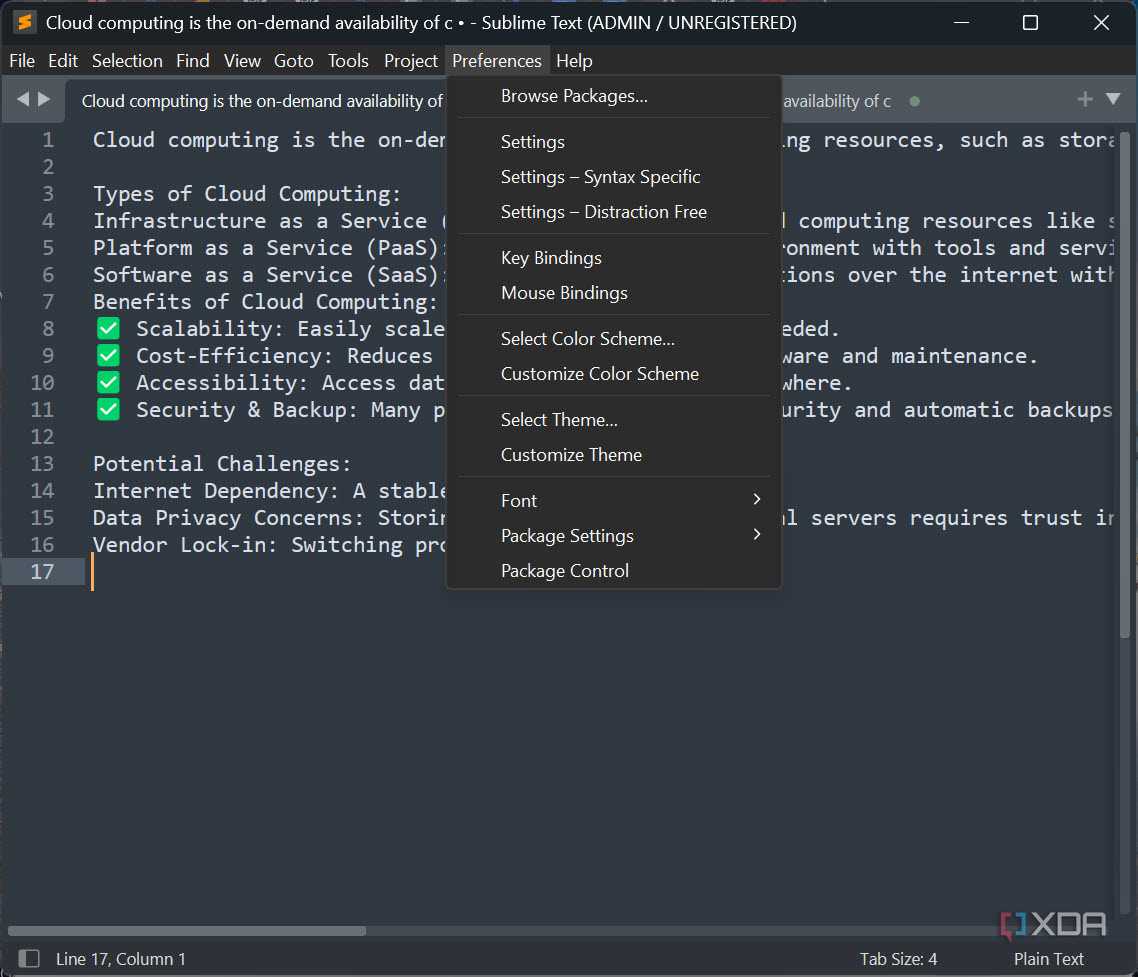Toggle the side bar icon in status bar
The height and width of the screenshot is (977, 1138).
[29, 958]
